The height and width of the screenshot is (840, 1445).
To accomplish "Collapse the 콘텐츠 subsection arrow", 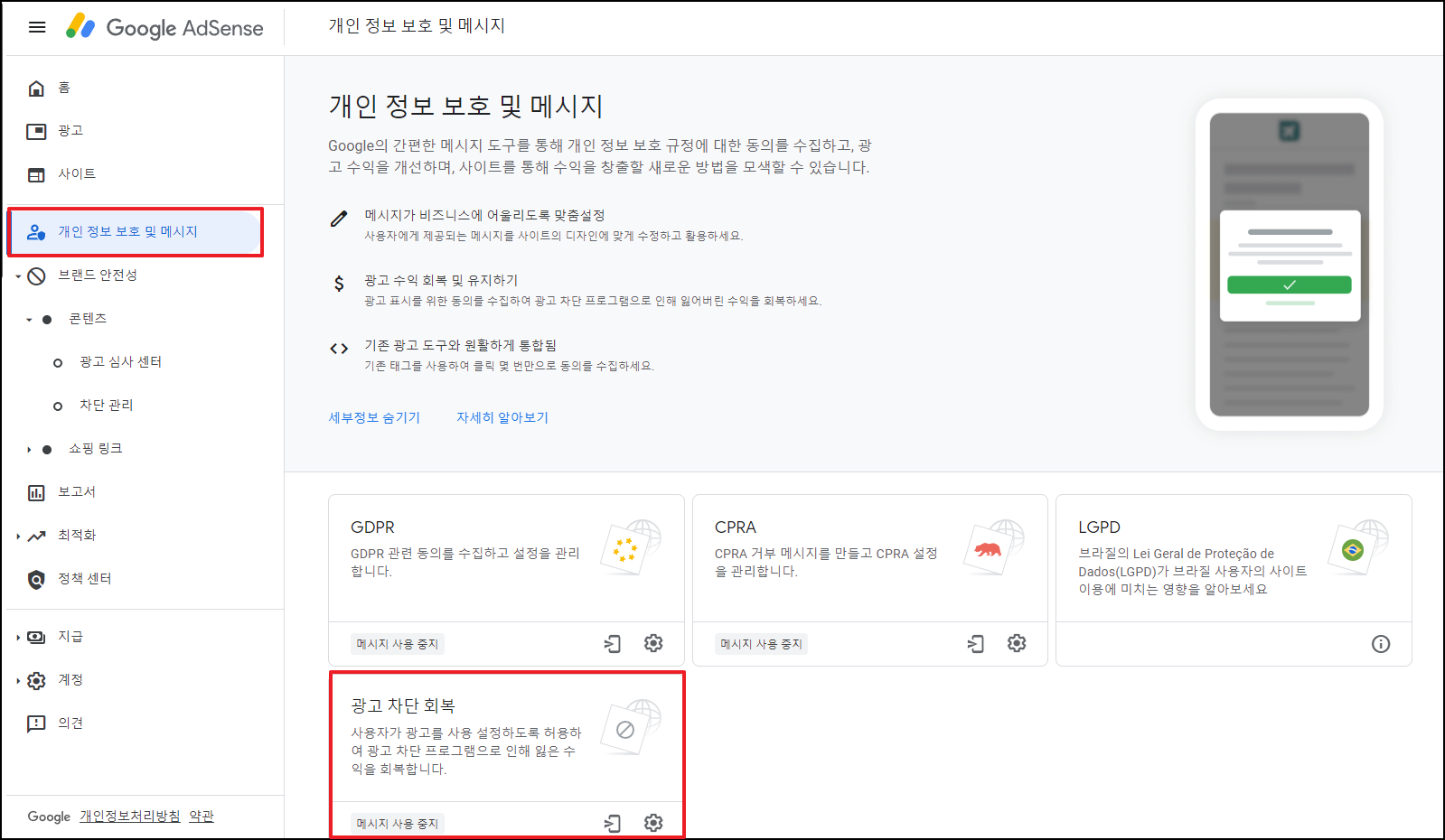I will [29, 320].
